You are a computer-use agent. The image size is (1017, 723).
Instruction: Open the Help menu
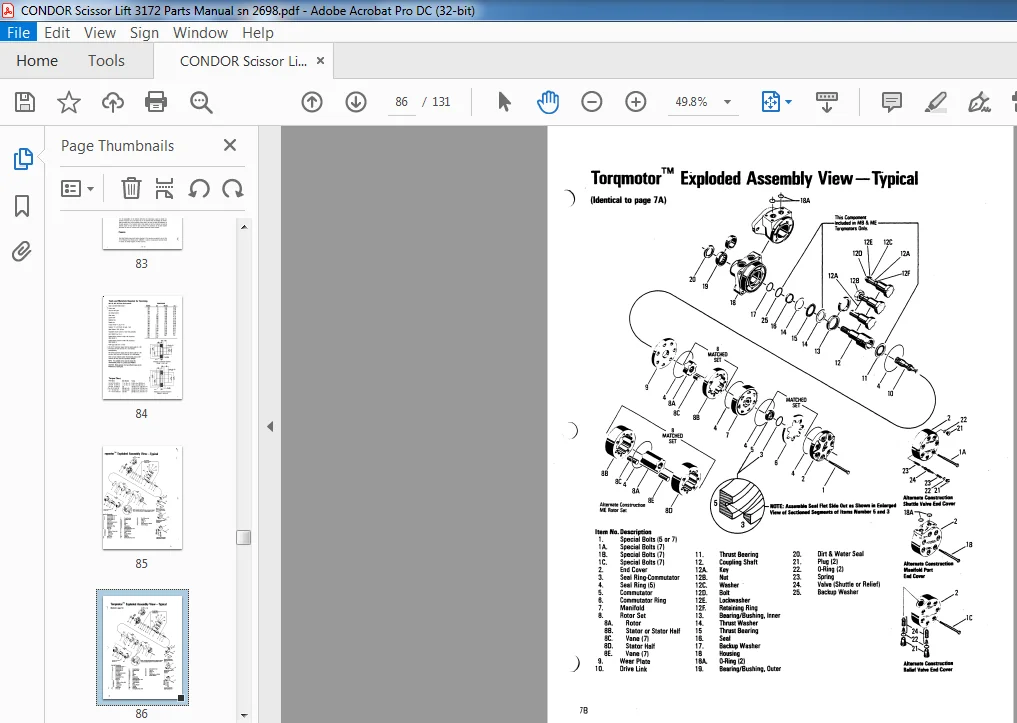(x=257, y=32)
